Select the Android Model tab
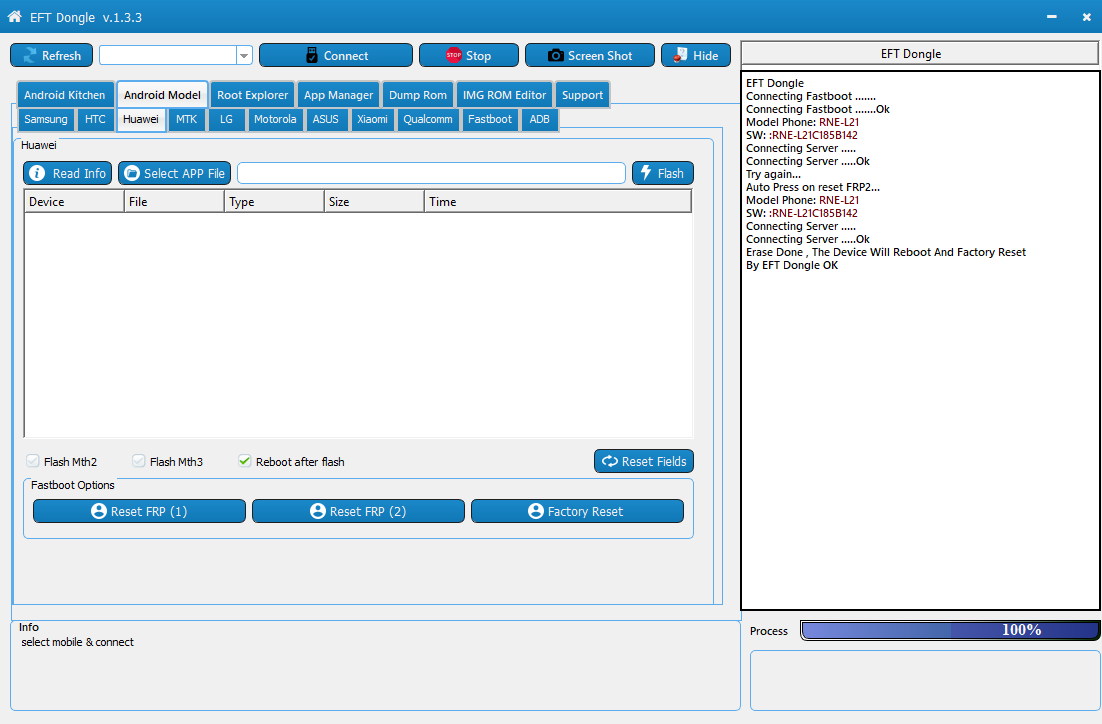Image resolution: width=1102 pixels, height=724 pixels. (162, 95)
